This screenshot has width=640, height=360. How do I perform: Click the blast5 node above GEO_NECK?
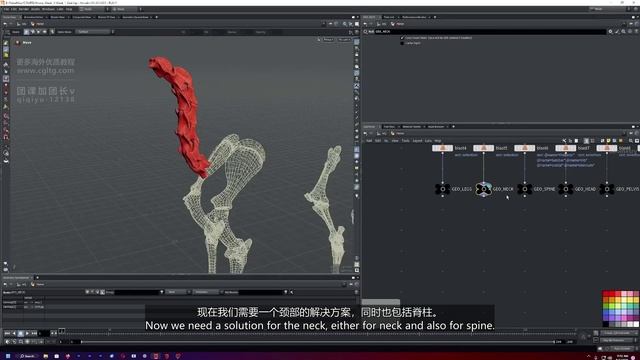point(484,148)
